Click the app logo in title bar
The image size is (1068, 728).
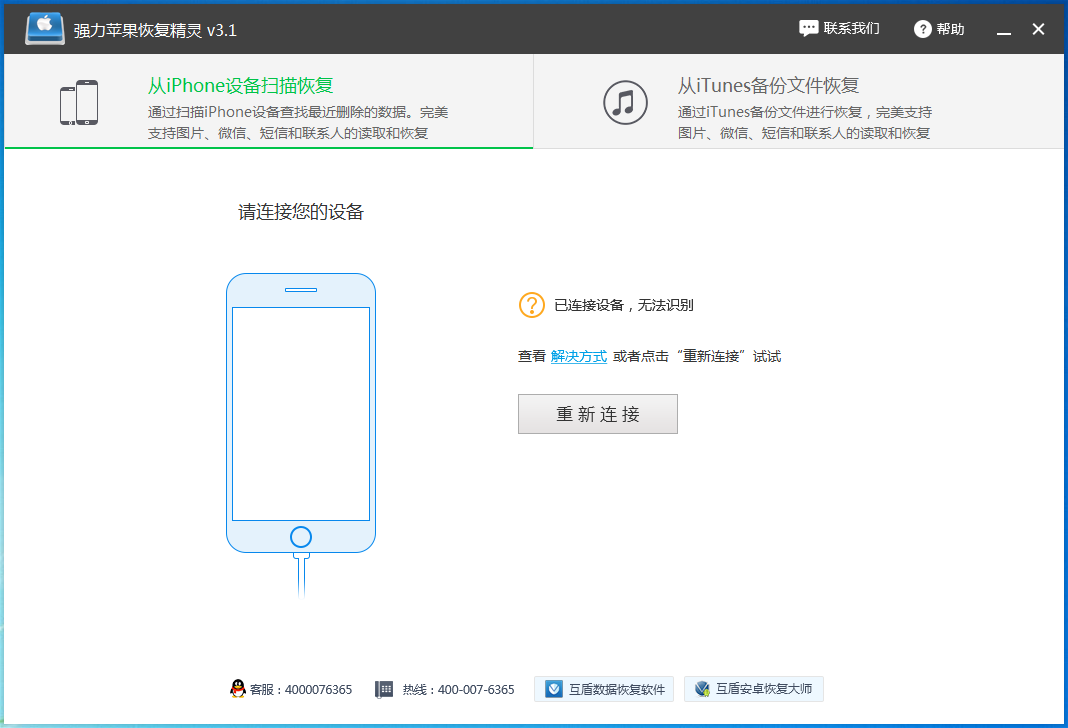(45, 29)
